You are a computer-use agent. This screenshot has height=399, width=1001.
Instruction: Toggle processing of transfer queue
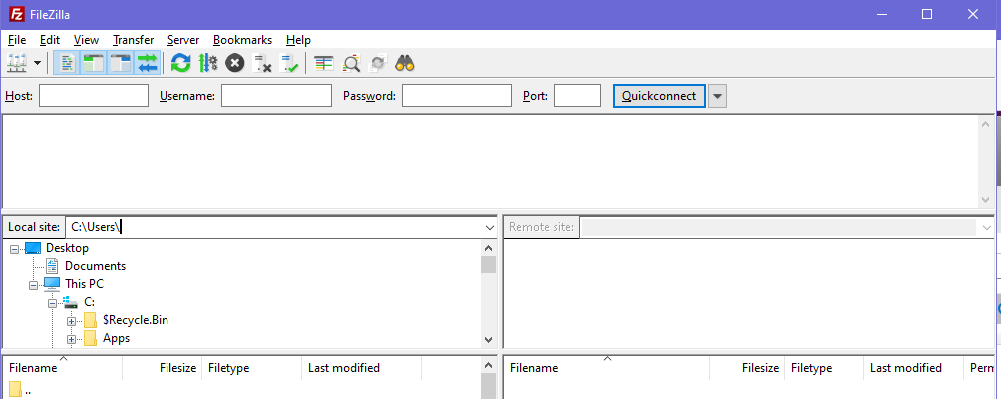tap(208, 63)
